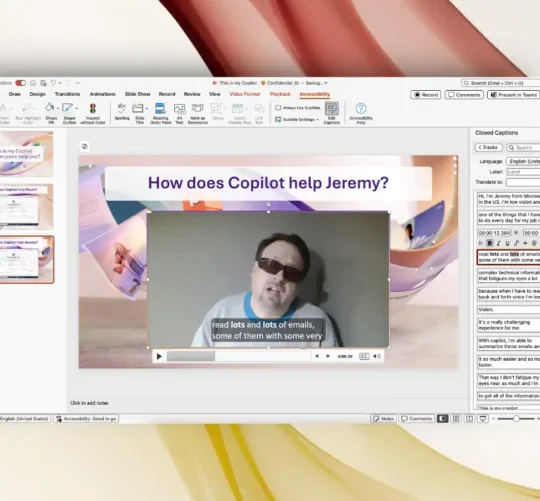Check the Always Use Subtitles checkbox

278,108
